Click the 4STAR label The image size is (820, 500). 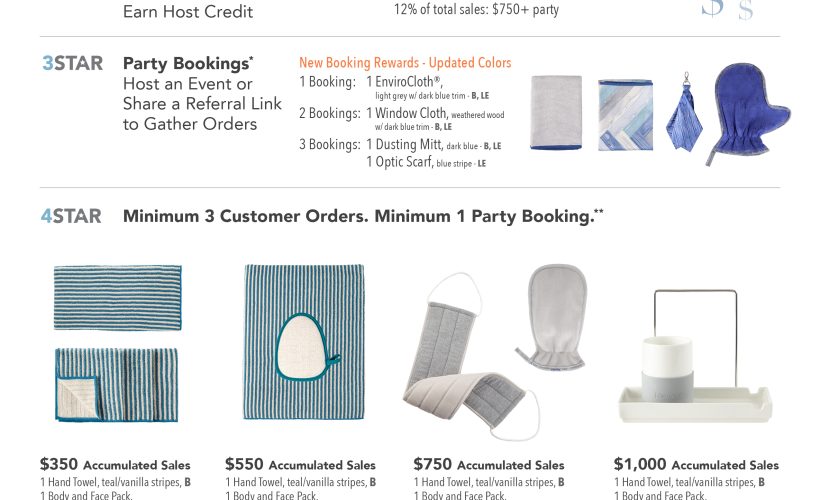pos(71,216)
